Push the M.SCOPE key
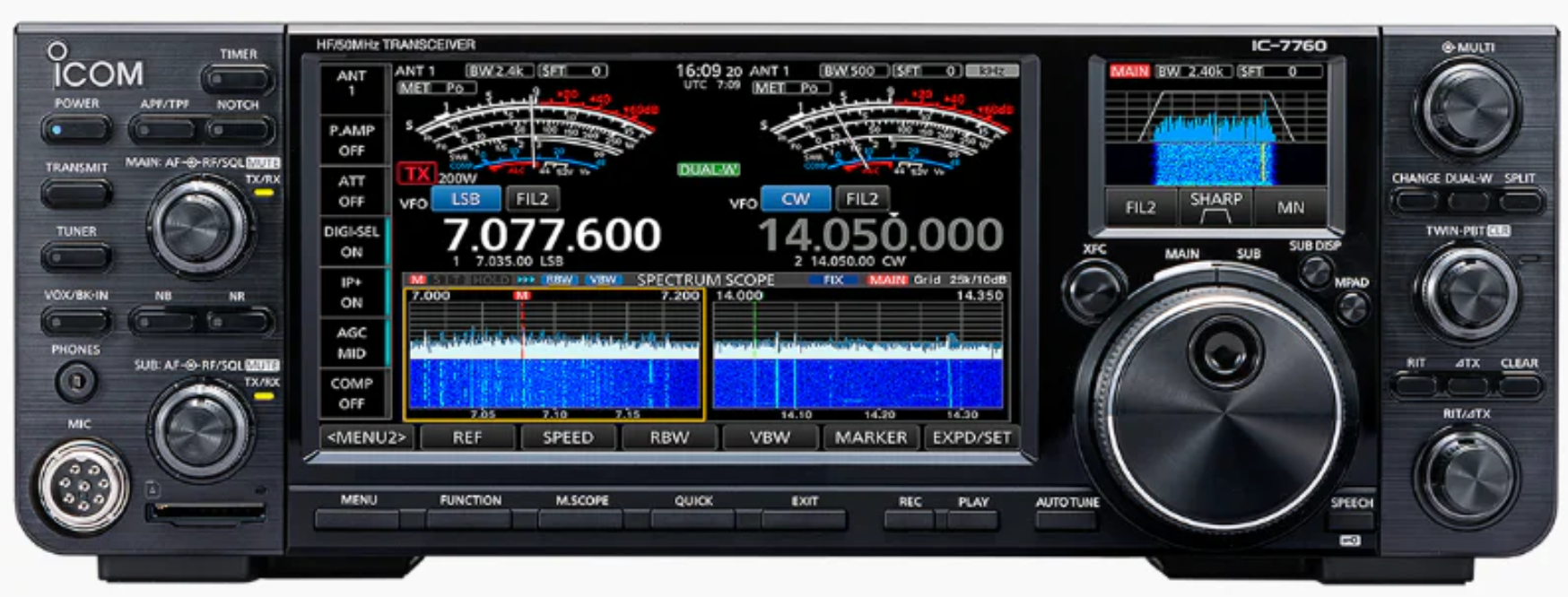This screenshot has height=597, width=1568. click(581, 519)
